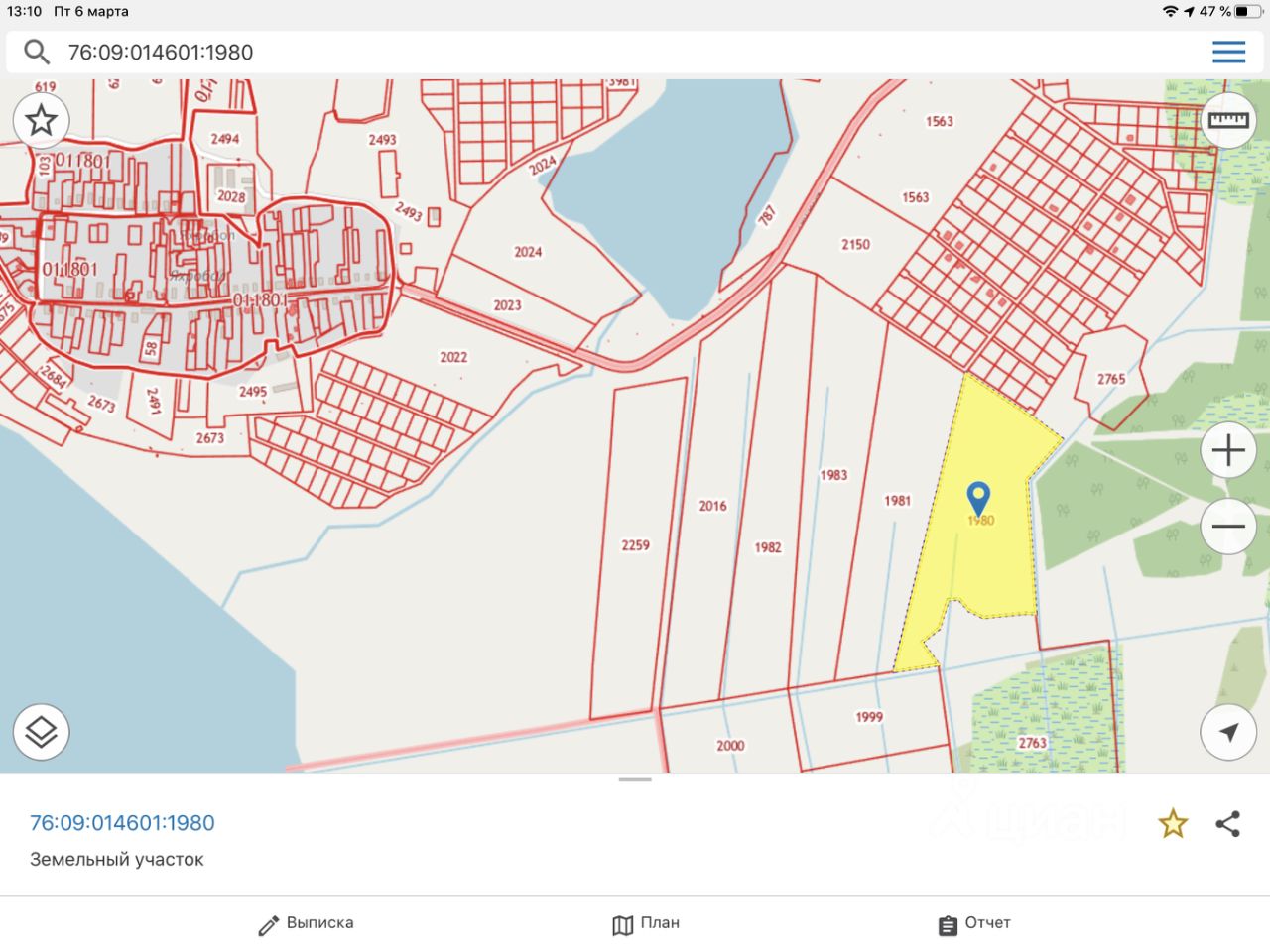Viewport: 1270px width, 952px height.
Task: Open the map layers switcher
Action: [x=41, y=733]
